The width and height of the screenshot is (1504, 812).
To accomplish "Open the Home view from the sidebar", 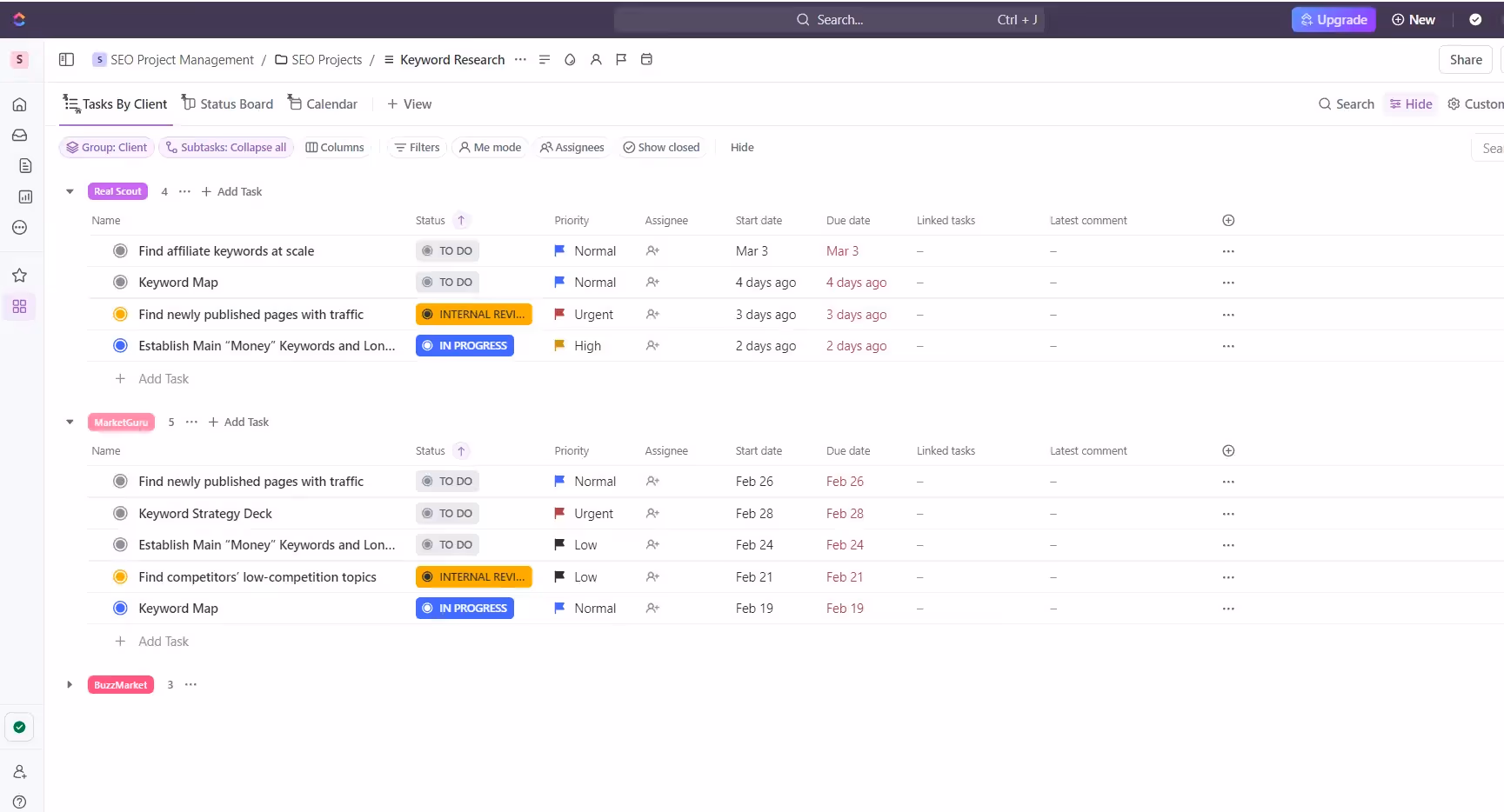I will pyautogui.click(x=19, y=104).
